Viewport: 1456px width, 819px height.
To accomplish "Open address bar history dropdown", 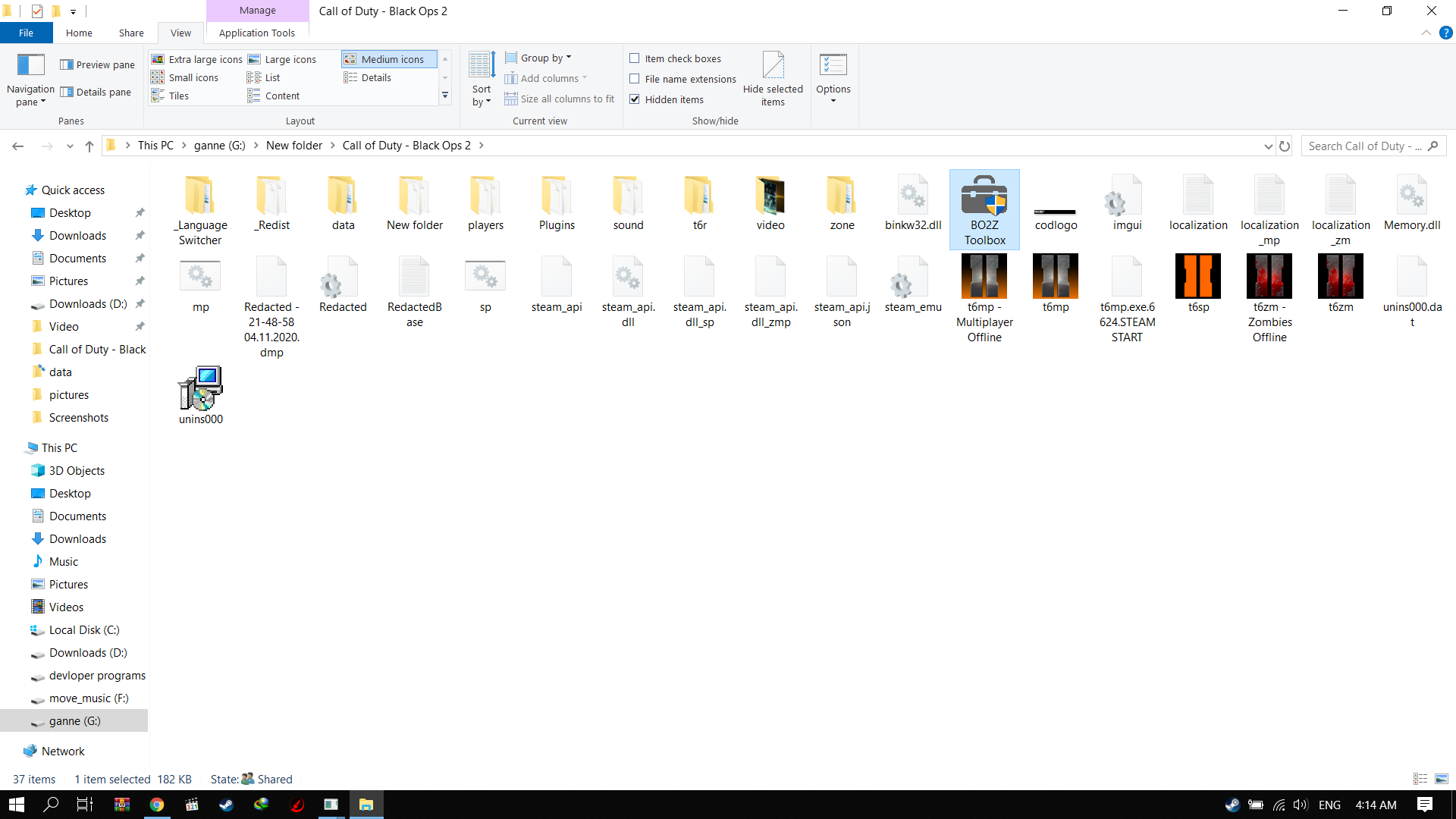I will (x=1268, y=146).
